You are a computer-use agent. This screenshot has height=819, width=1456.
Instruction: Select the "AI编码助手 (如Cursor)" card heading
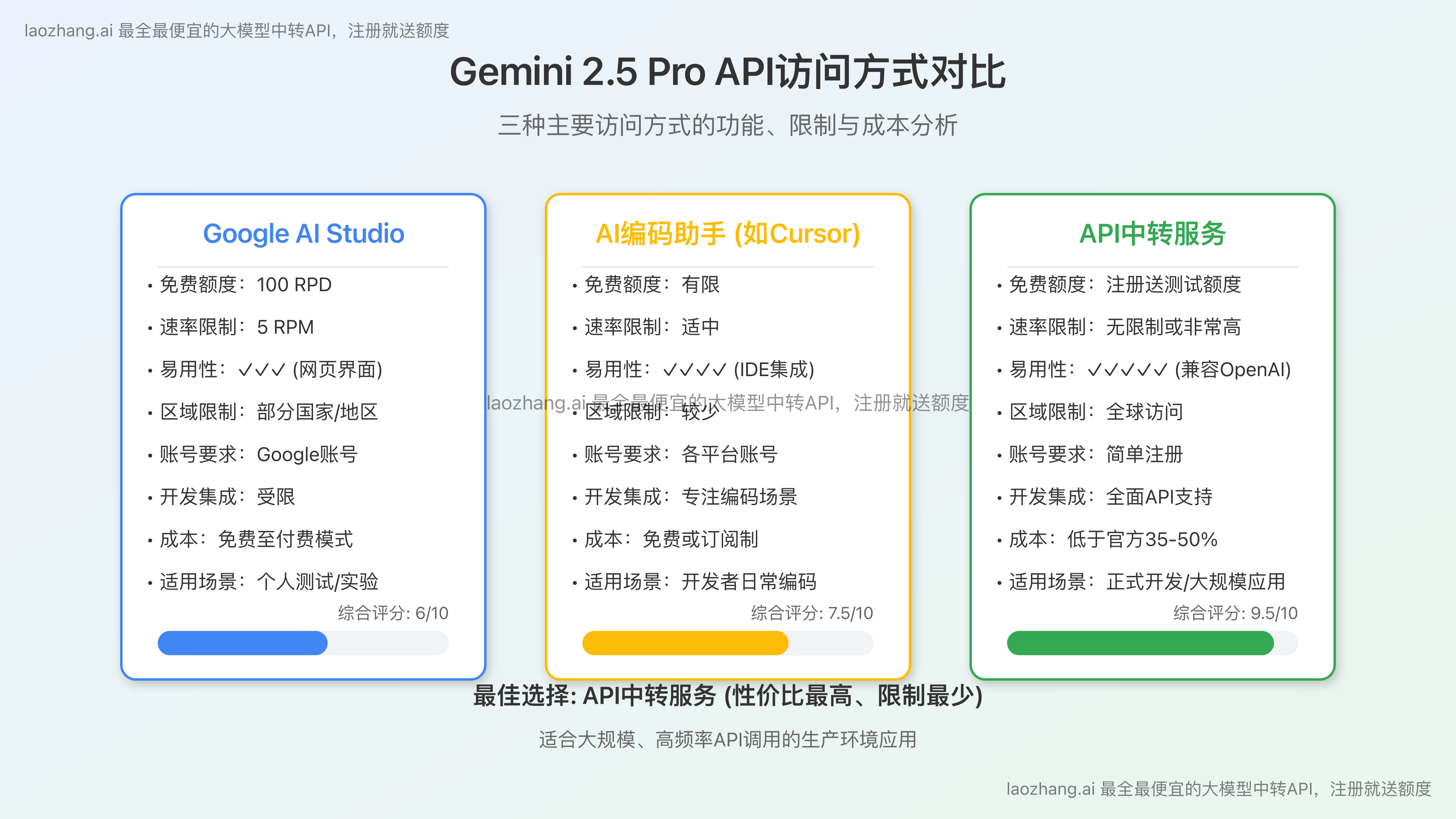(x=728, y=233)
